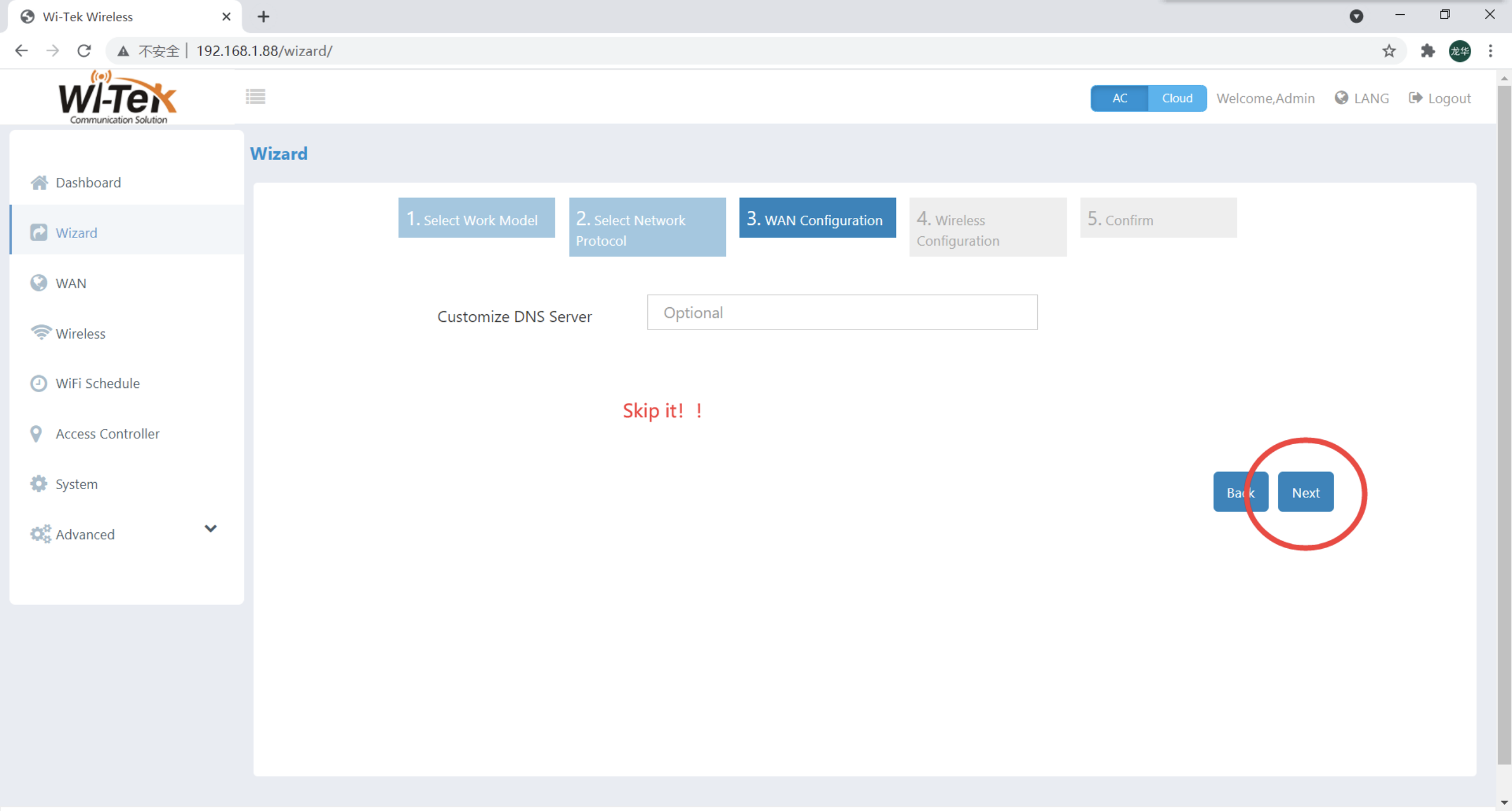Expand the Advanced menu chevron
Screen dimensions: 1512x811
pyautogui.click(x=210, y=528)
